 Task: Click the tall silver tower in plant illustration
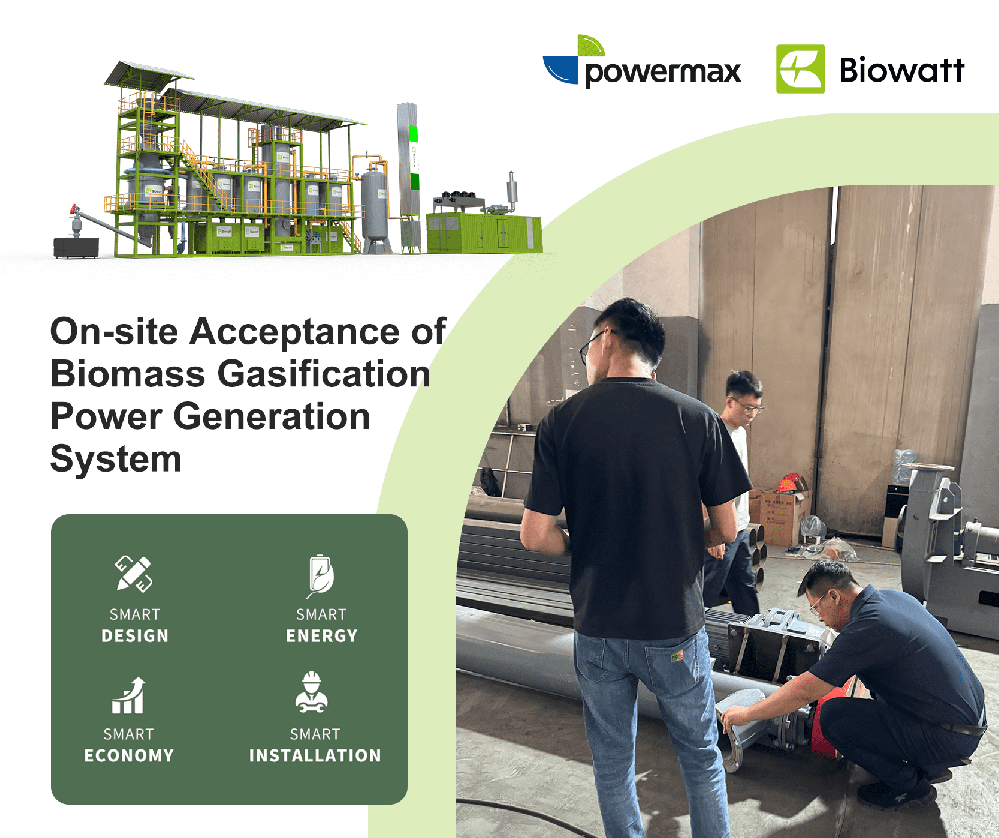click(x=407, y=175)
